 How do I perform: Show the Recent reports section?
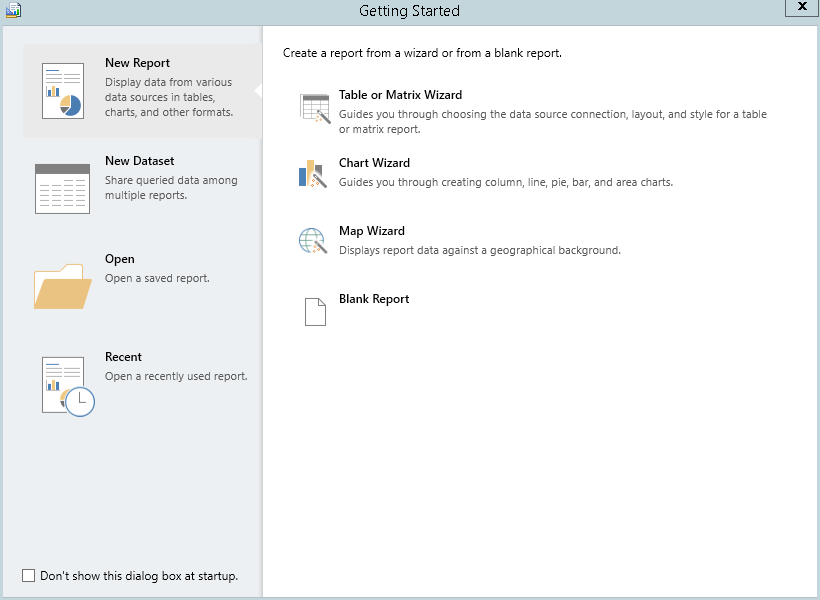pyautogui.click(x=123, y=357)
